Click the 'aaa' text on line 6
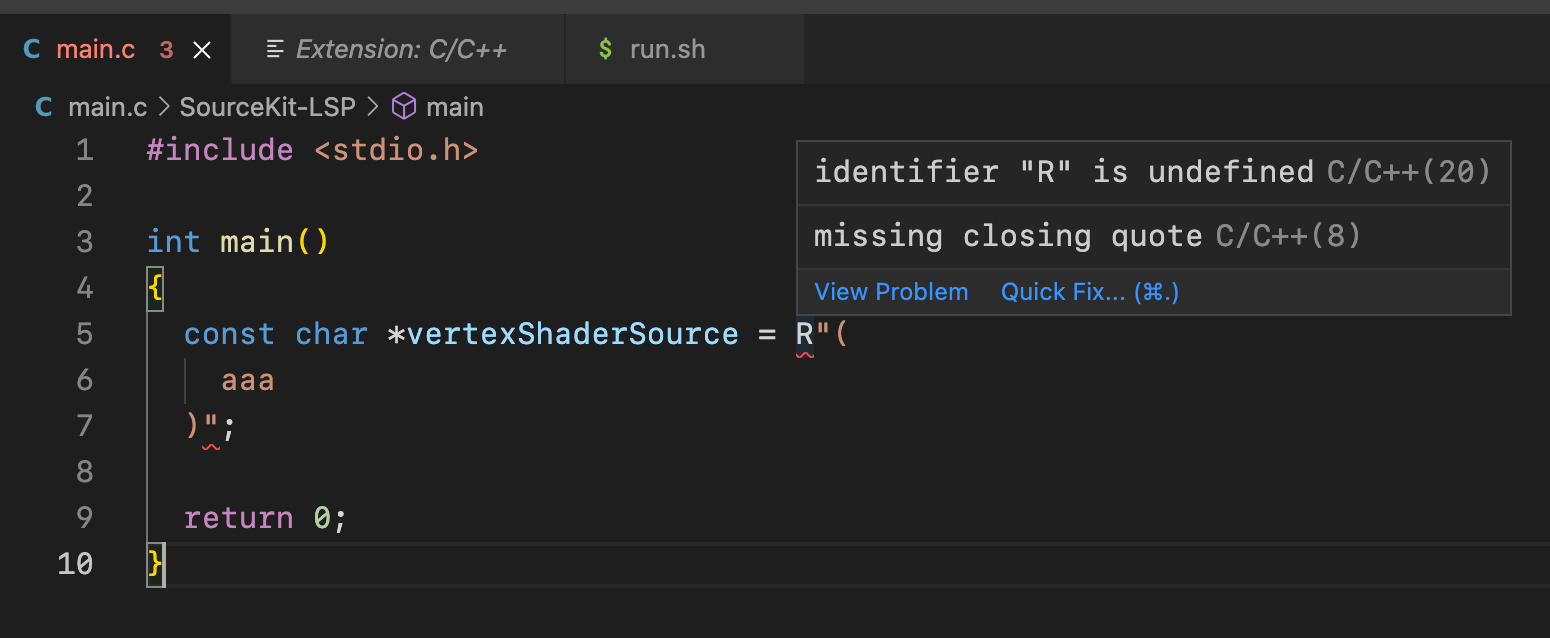 pyautogui.click(x=248, y=380)
